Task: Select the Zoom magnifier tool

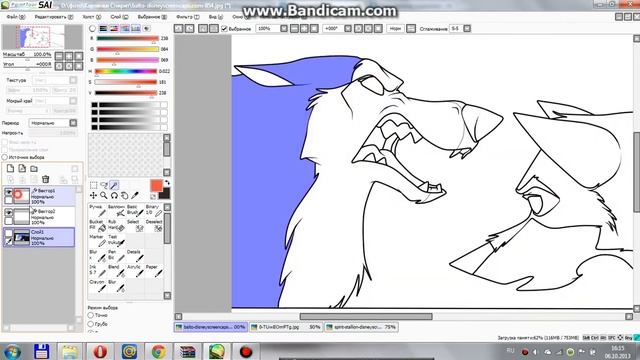Action: click(104, 196)
